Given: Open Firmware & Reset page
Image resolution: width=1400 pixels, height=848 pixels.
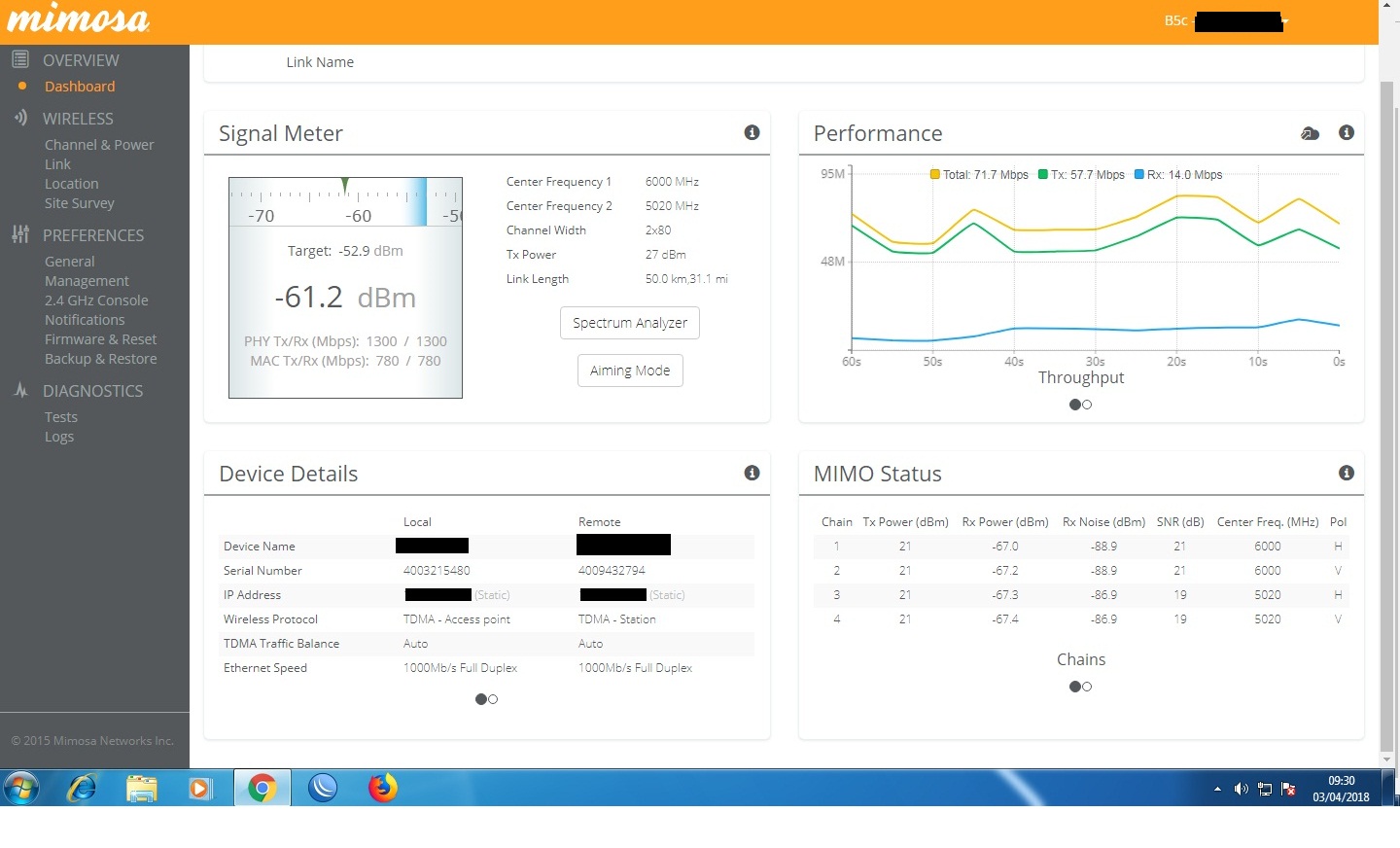Looking at the screenshot, I should point(101,339).
